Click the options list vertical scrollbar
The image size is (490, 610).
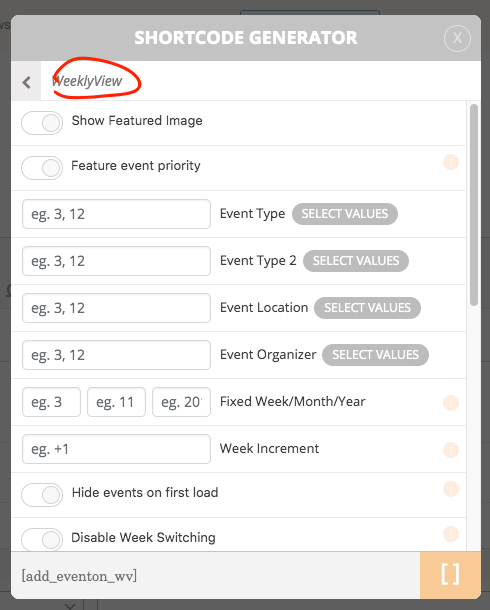pyautogui.click(x=474, y=205)
